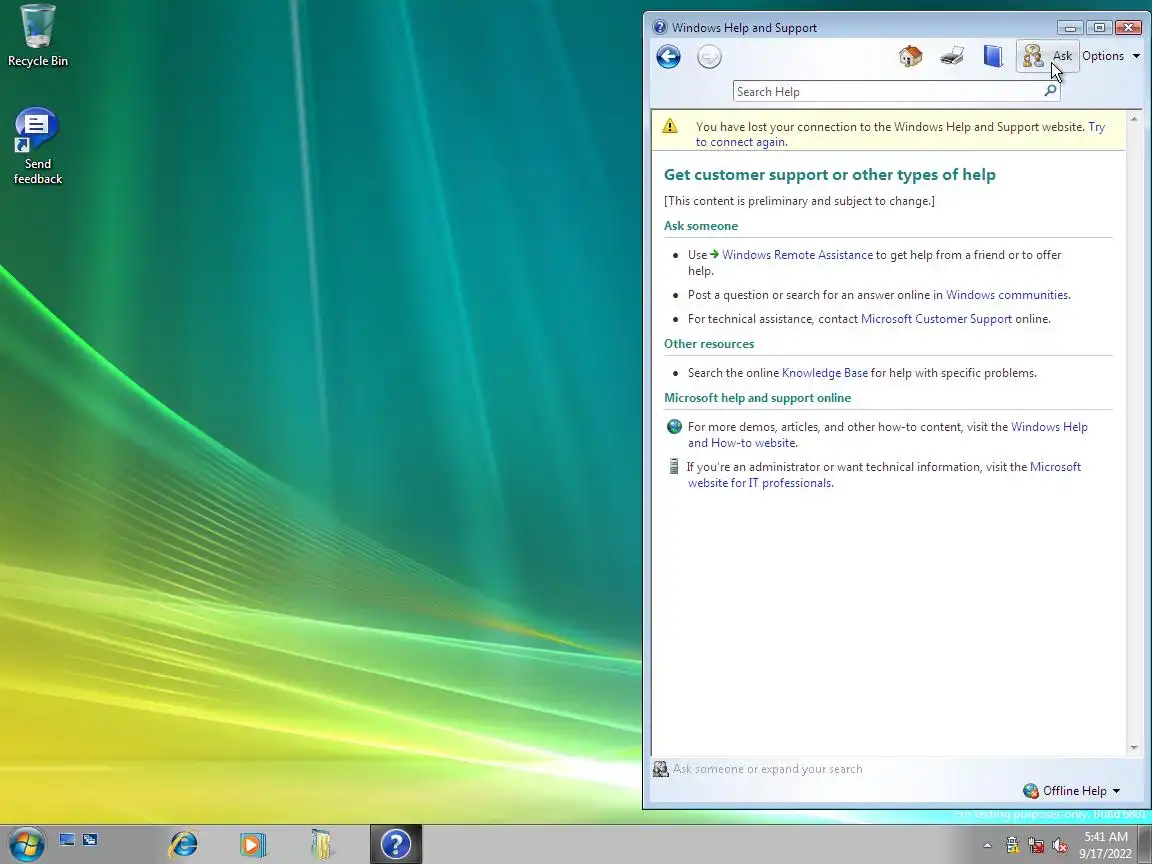Image resolution: width=1152 pixels, height=864 pixels.
Task: Go back in Windows Help
Action: point(669,57)
